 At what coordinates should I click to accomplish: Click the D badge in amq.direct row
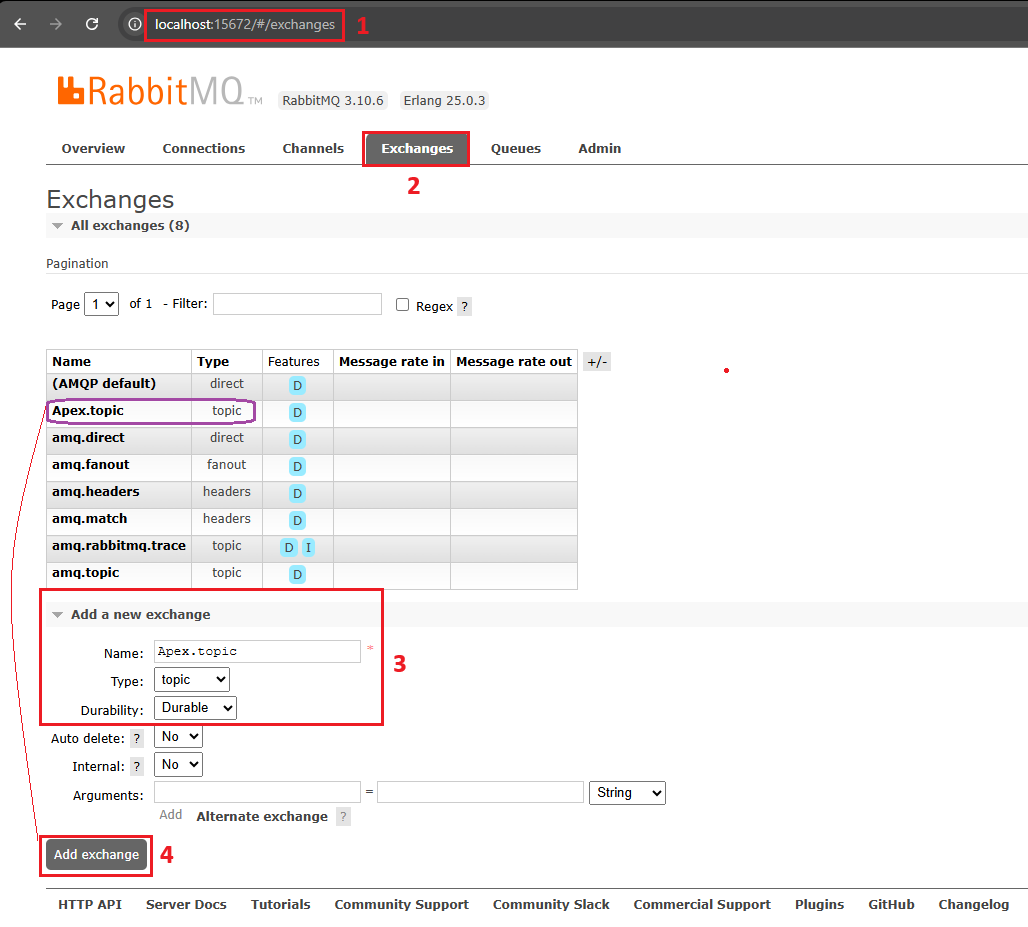(x=297, y=439)
